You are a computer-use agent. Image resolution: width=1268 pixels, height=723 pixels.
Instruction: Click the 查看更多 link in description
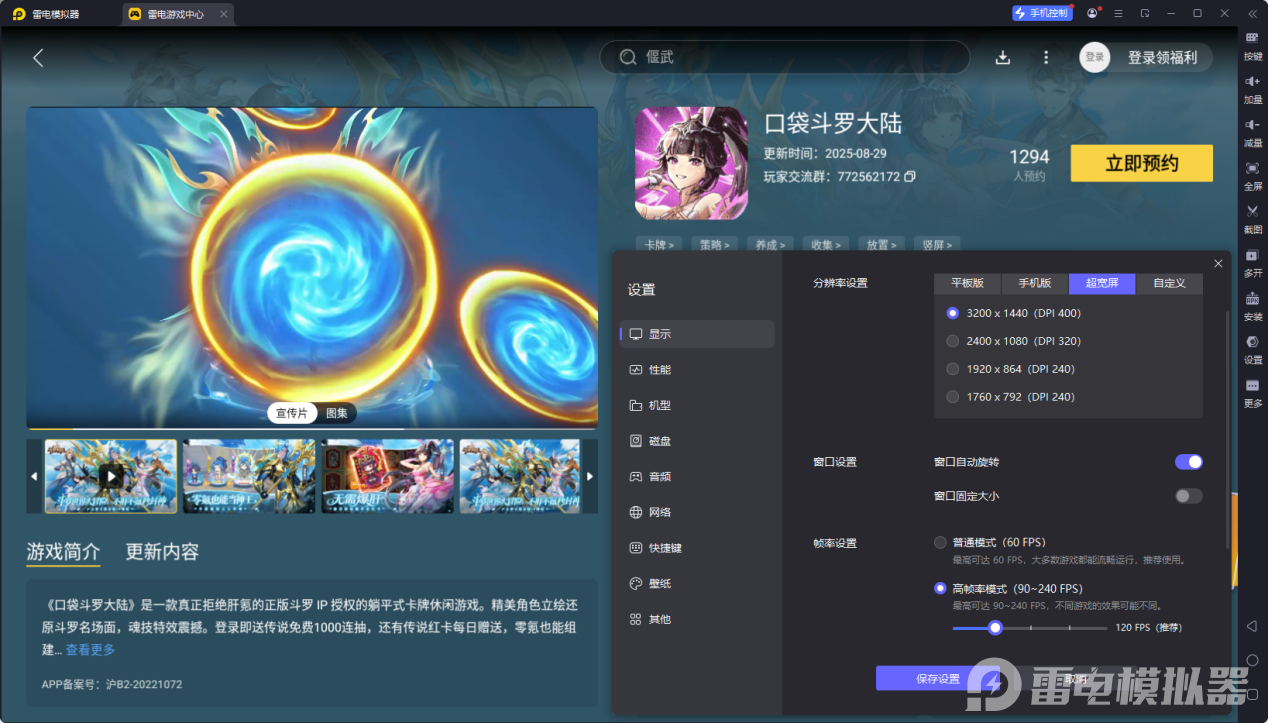[x=90, y=650]
